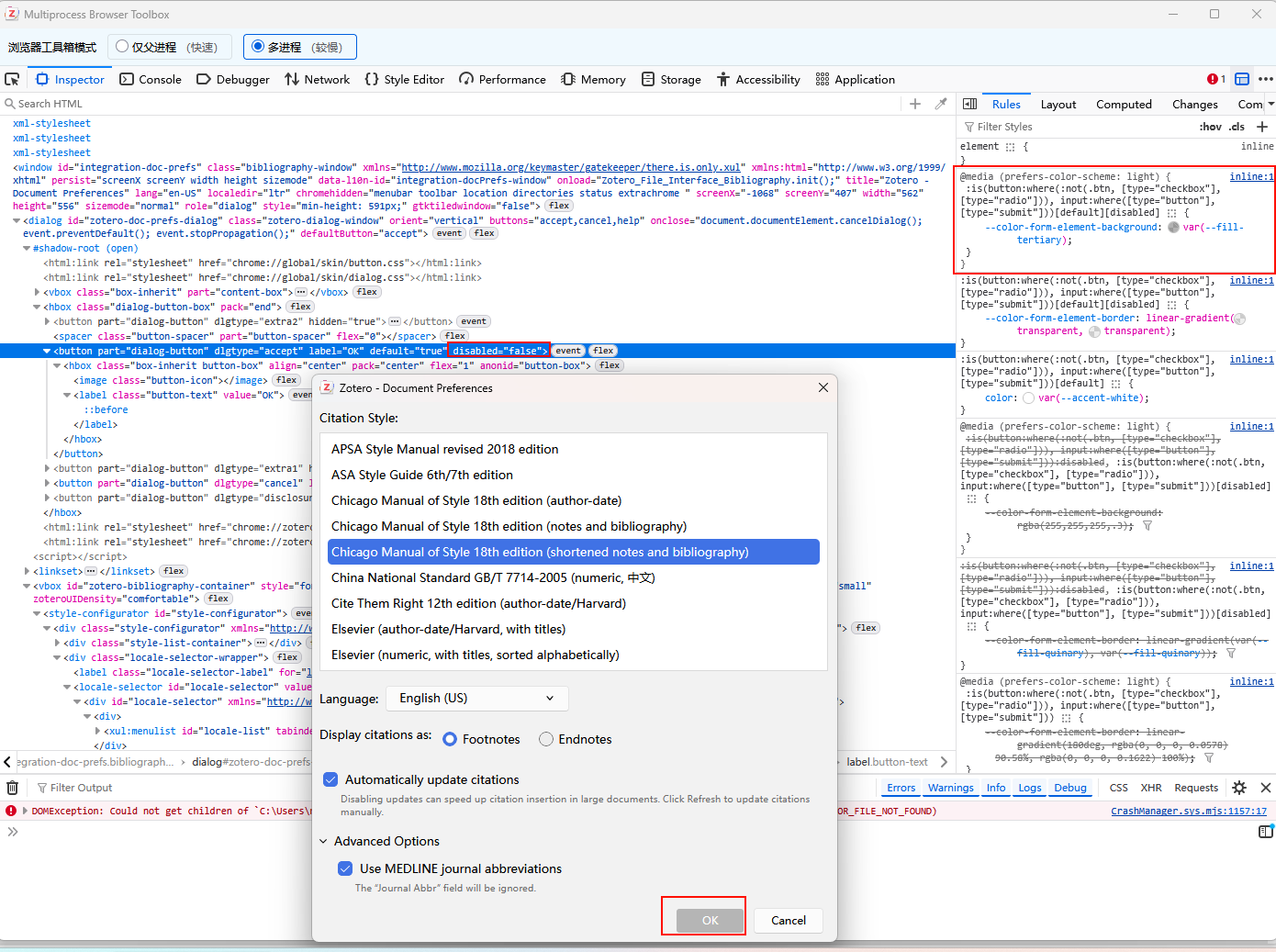Image resolution: width=1276 pixels, height=952 pixels.
Task: Click the --accent-white color swatch
Action: tap(1028, 398)
